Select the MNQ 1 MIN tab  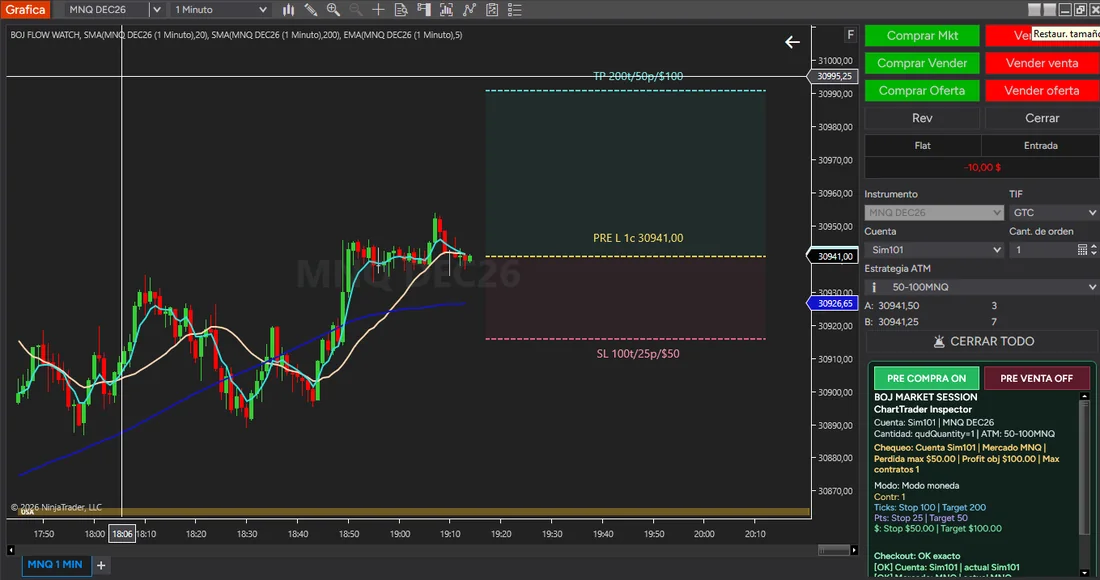(x=55, y=565)
